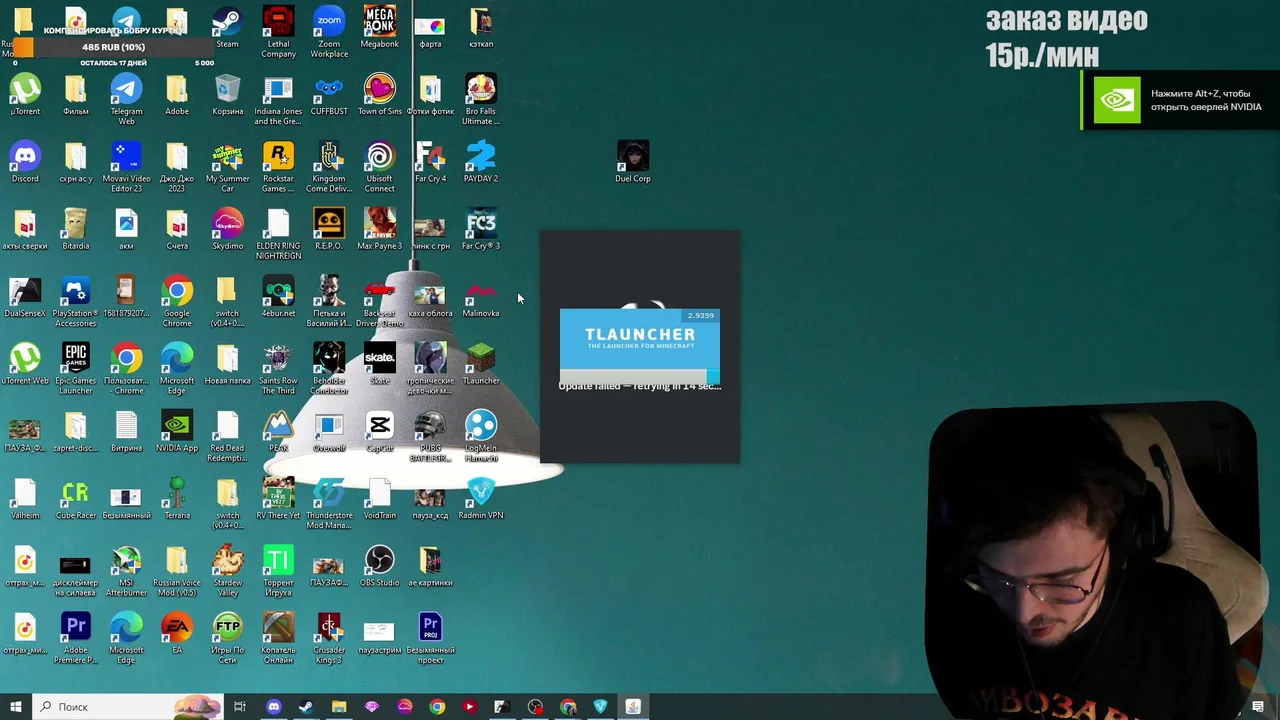
Task: Select the Far Cry 4 icon
Action: 430,162
